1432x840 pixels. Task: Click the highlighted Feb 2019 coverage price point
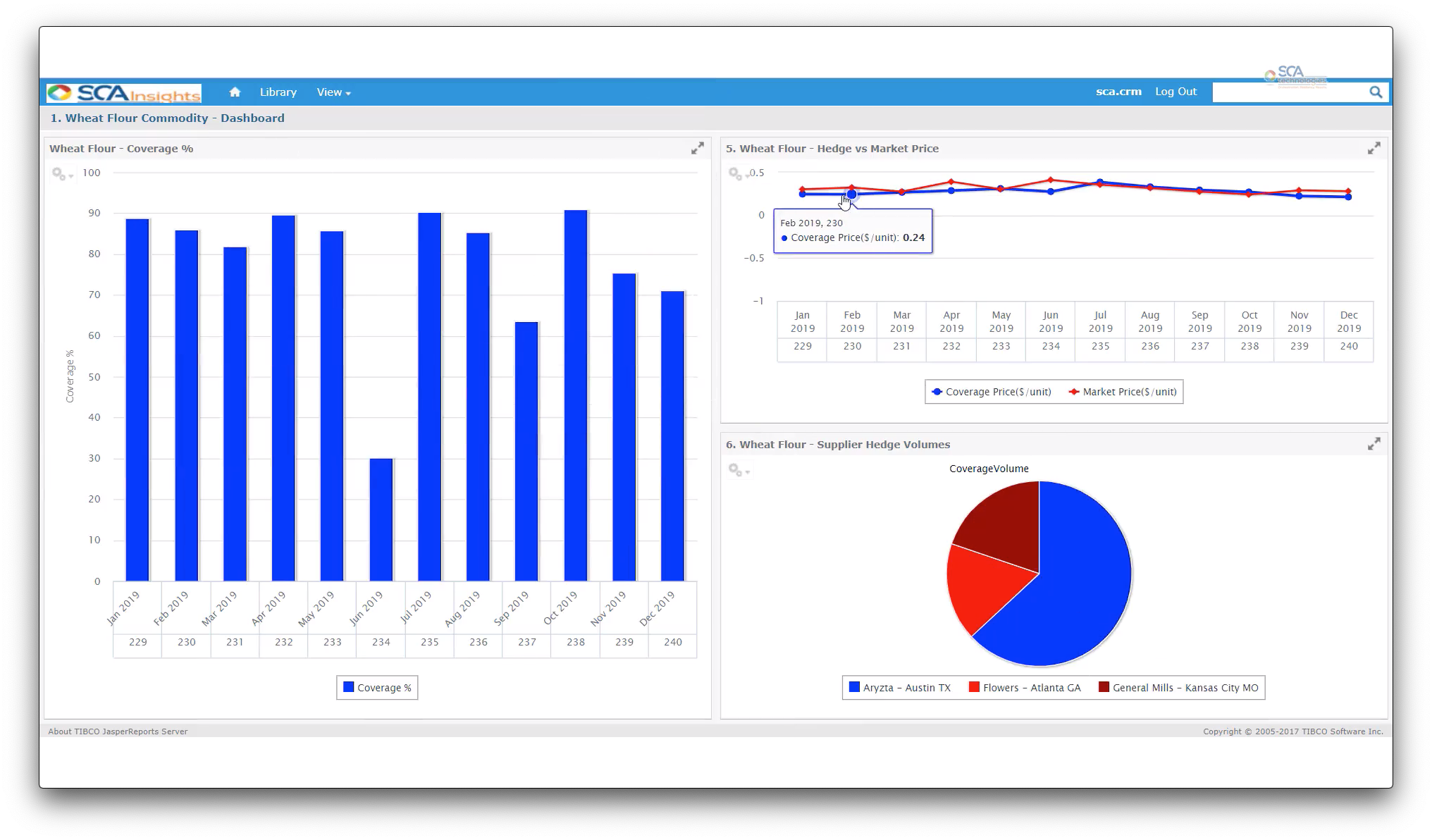852,194
